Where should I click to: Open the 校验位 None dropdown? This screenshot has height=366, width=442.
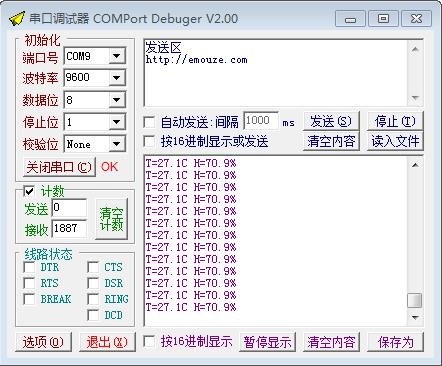point(116,144)
